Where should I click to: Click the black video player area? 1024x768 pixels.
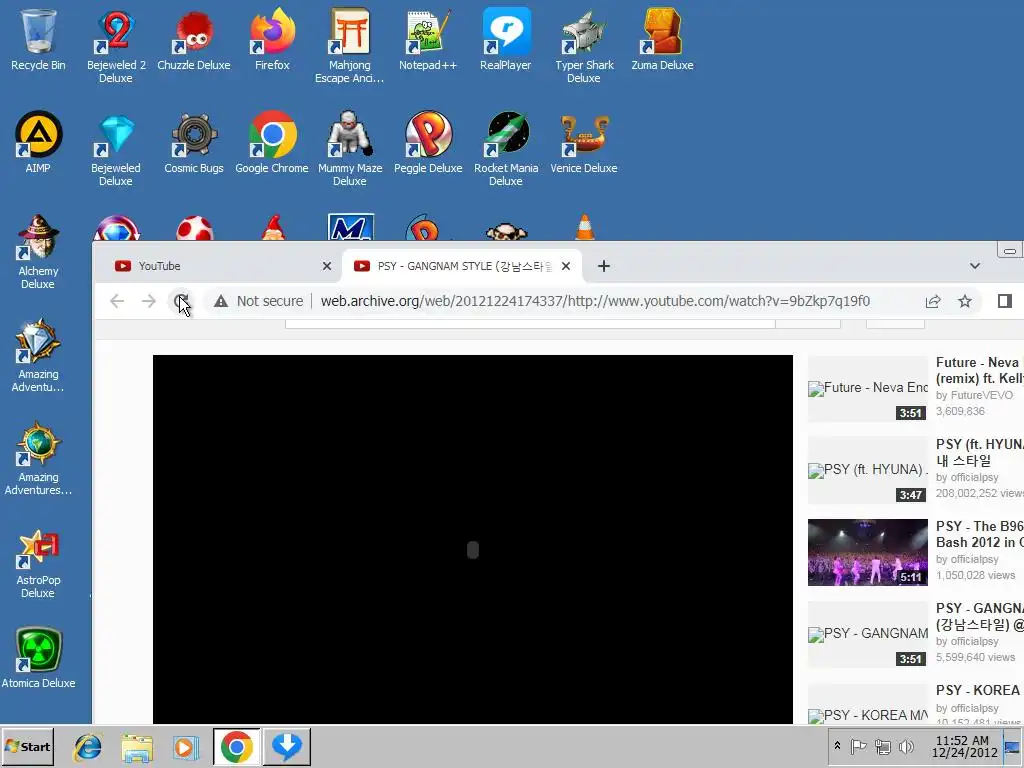coord(473,539)
